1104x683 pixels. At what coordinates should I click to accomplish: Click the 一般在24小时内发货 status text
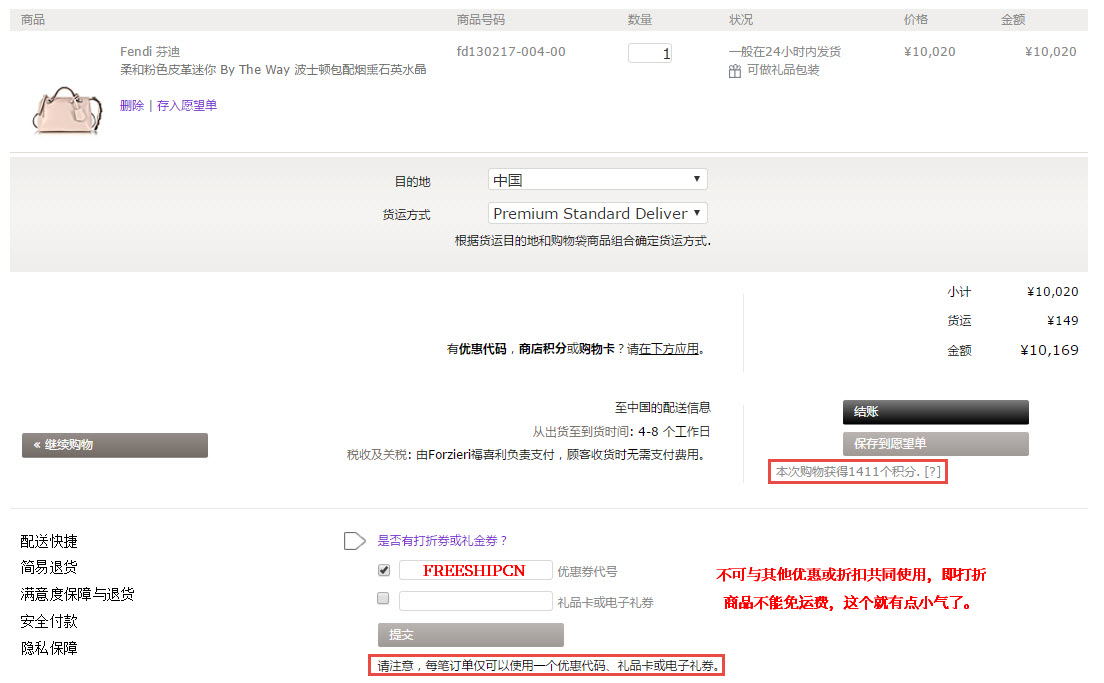[x=784, y=51]
